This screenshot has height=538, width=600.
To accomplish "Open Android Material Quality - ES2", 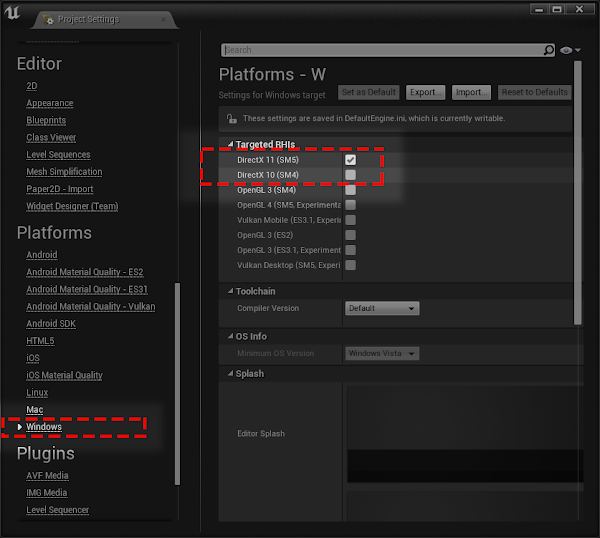I will (85, 272).
